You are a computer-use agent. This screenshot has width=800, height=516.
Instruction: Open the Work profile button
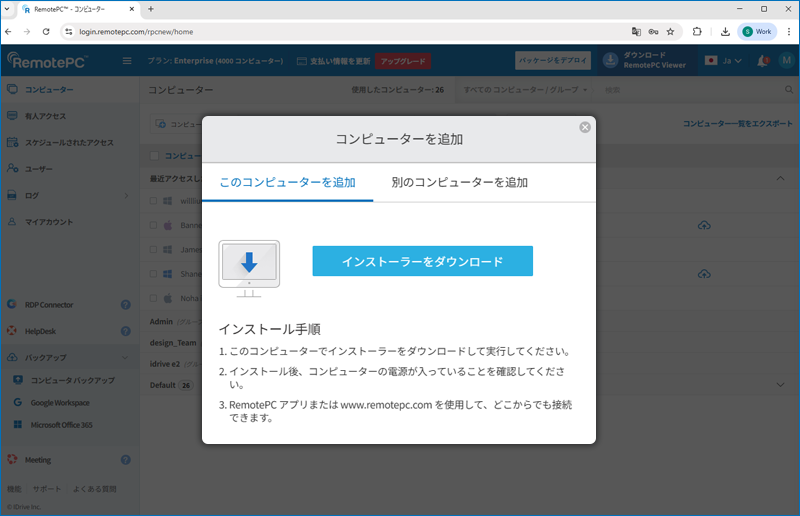[x=757, y=32]
